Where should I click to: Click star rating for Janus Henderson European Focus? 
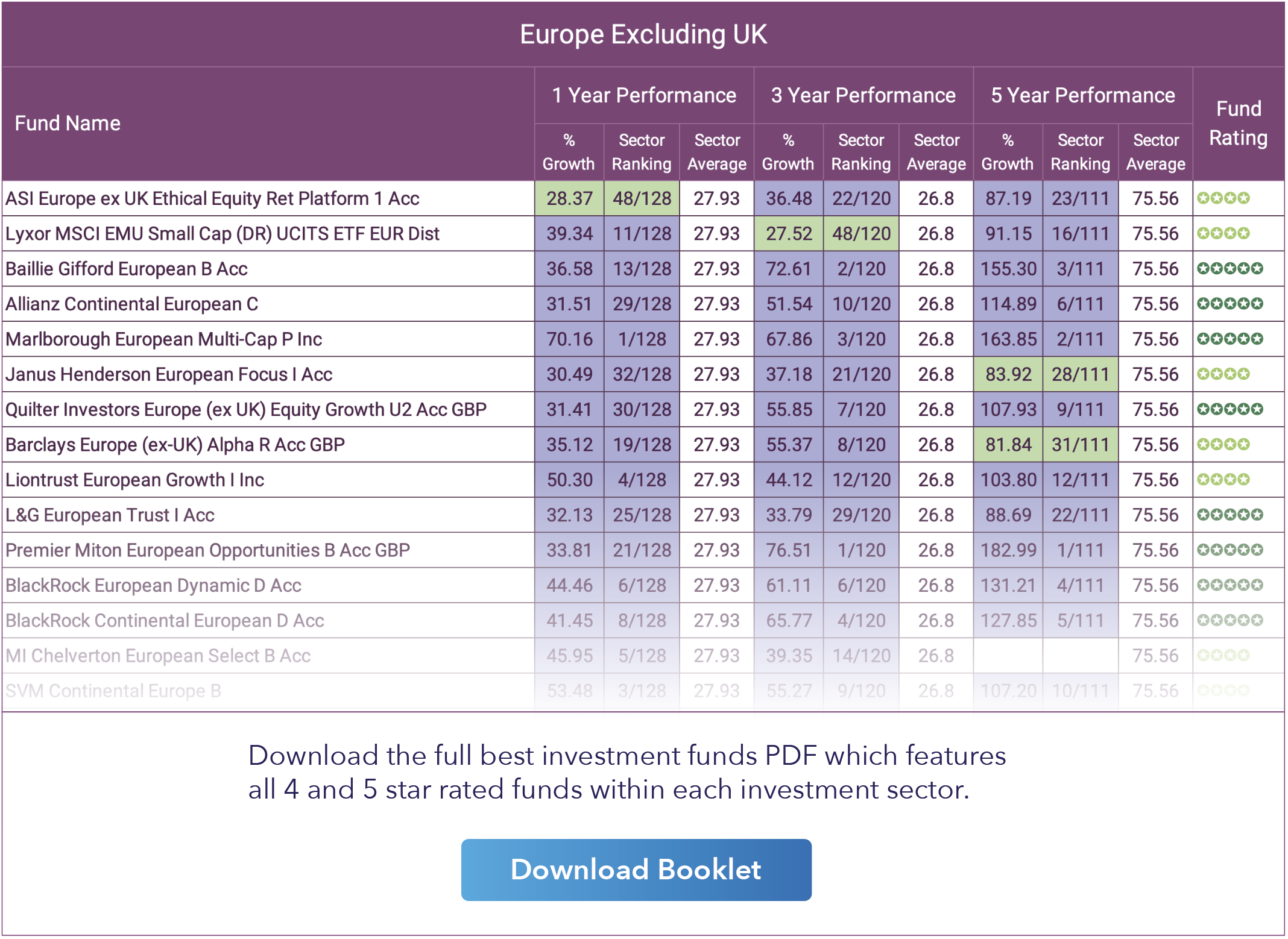click(x=1223, y=374)
